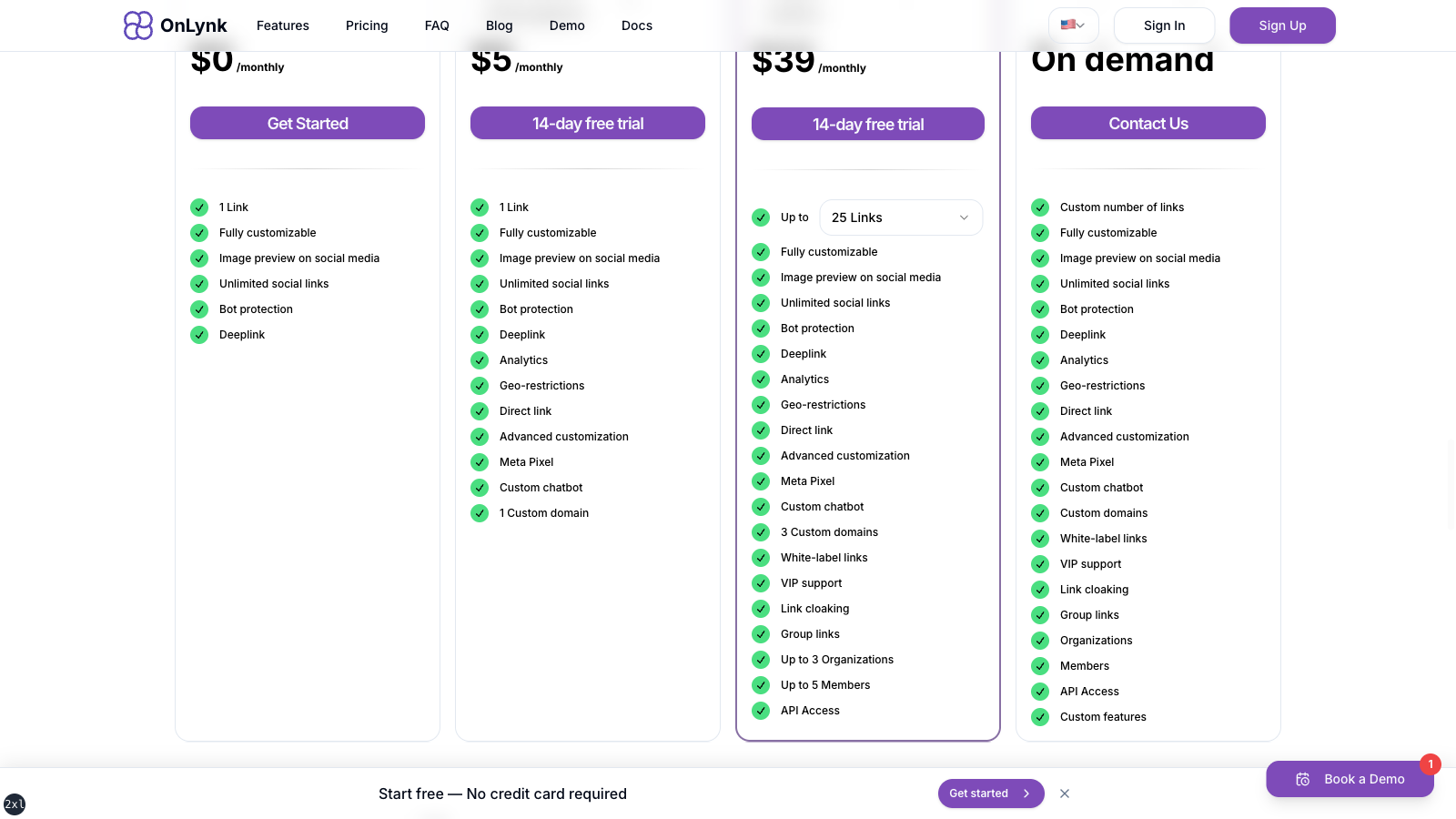The height and width of the screenshot is (819, 1456).
Task: Click the arrow icon on the Get started banner button
Action: tap(1026, 794)
